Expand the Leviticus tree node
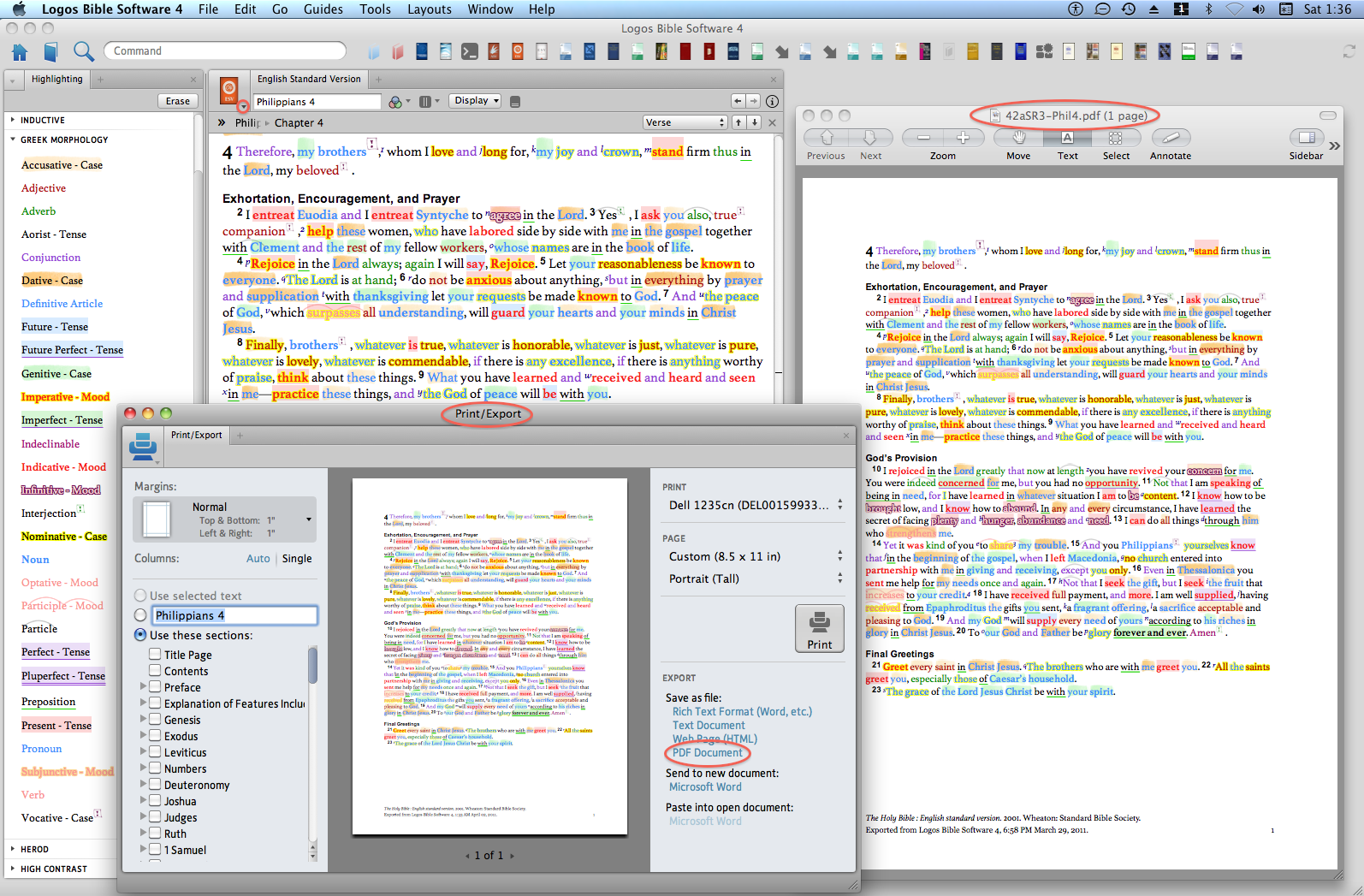The image size is (1364, 896). coord(143,752)
